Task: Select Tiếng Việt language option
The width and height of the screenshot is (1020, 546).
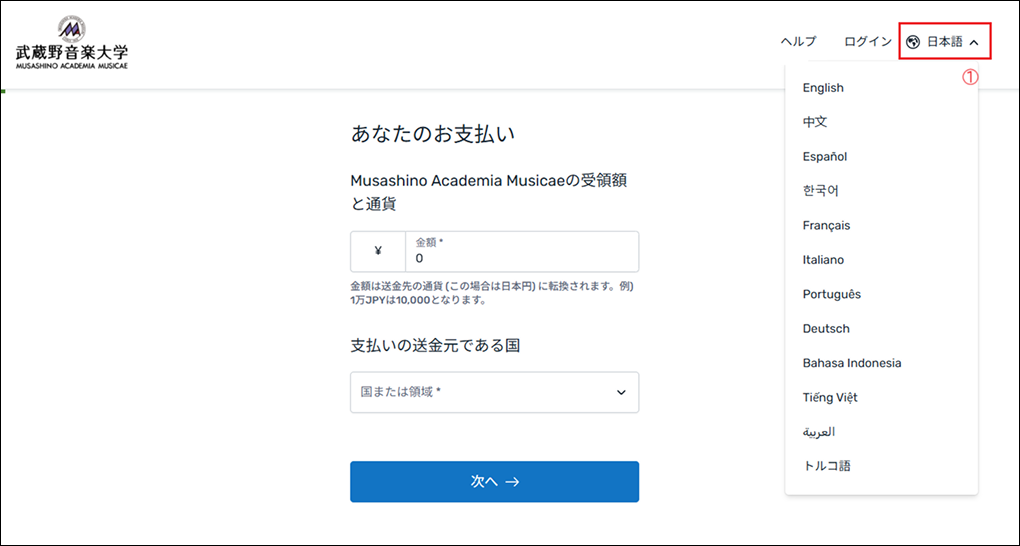Action: (830, 398)
